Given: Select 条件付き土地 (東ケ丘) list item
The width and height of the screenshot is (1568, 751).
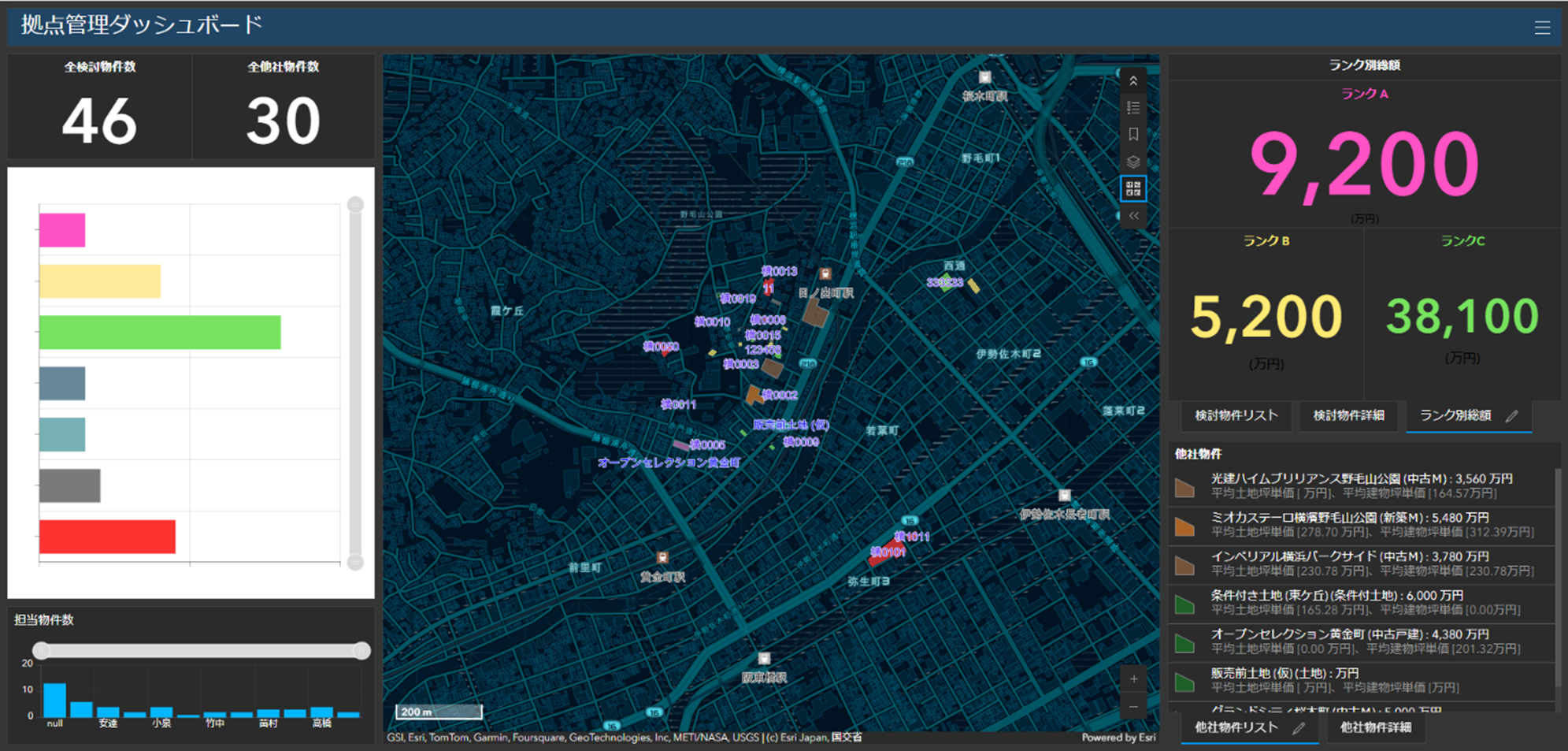Looking at the screenshot, I should (x=1362, y=603).
